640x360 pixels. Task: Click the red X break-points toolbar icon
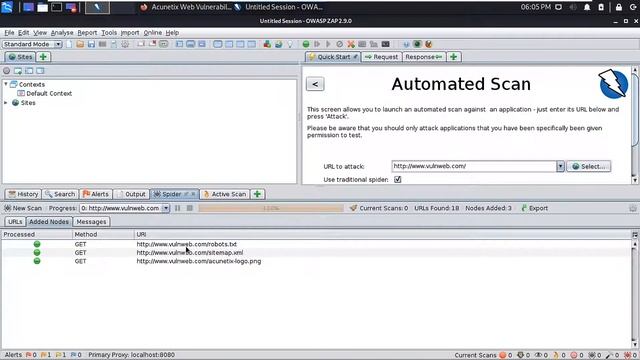(351, 44)
